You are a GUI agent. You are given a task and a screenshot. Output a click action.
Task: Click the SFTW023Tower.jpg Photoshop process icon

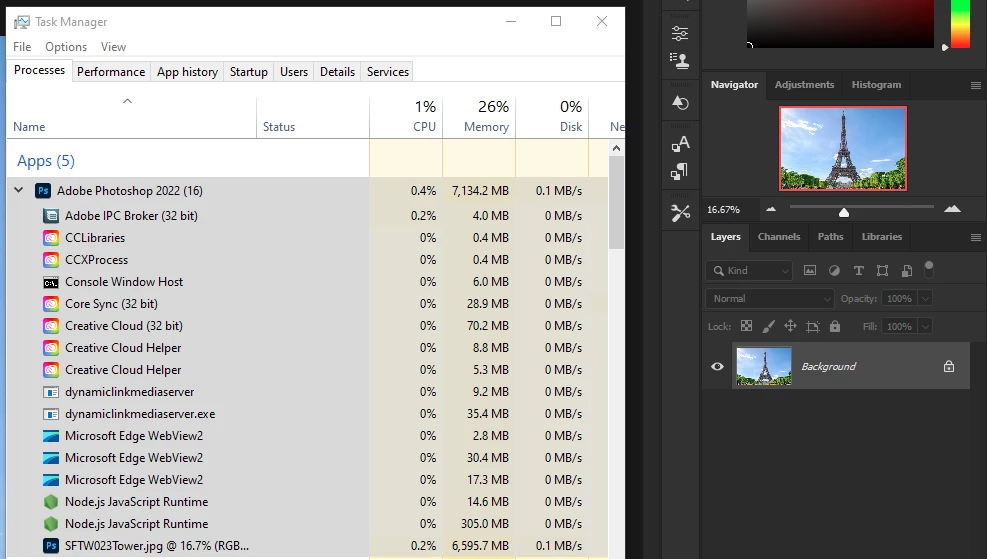pos(51,546)
